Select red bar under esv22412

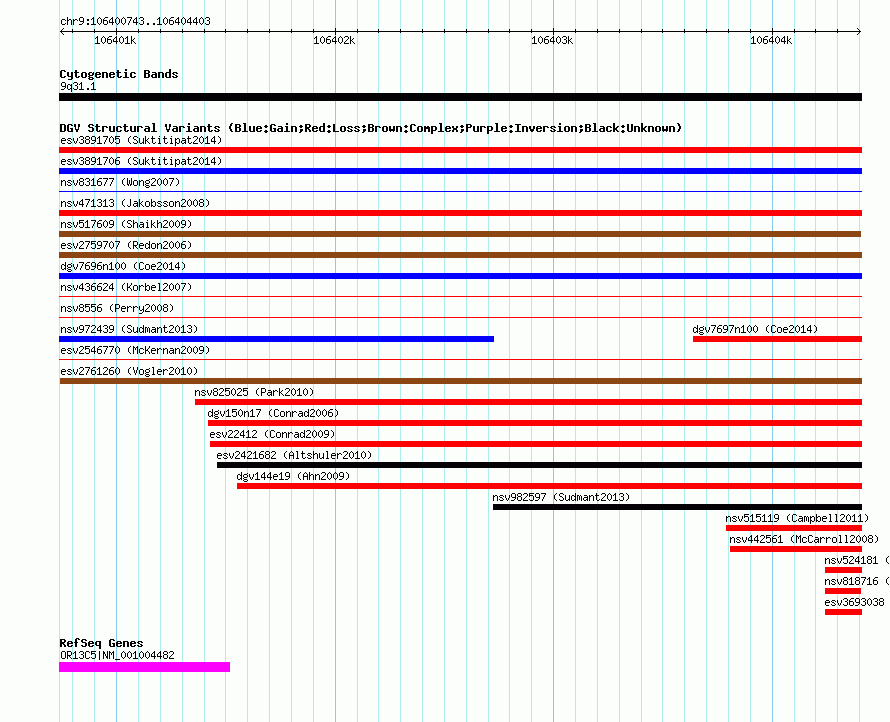coord(536,444)
